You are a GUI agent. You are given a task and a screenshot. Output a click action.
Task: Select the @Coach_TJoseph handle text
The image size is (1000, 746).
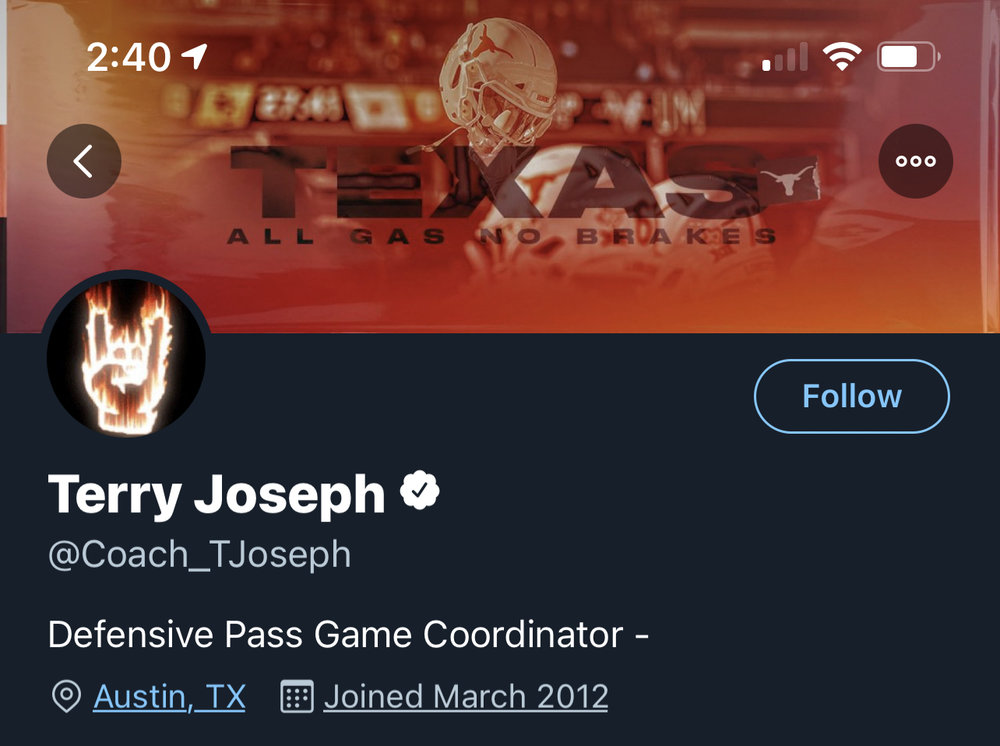(x=199, y=555)
